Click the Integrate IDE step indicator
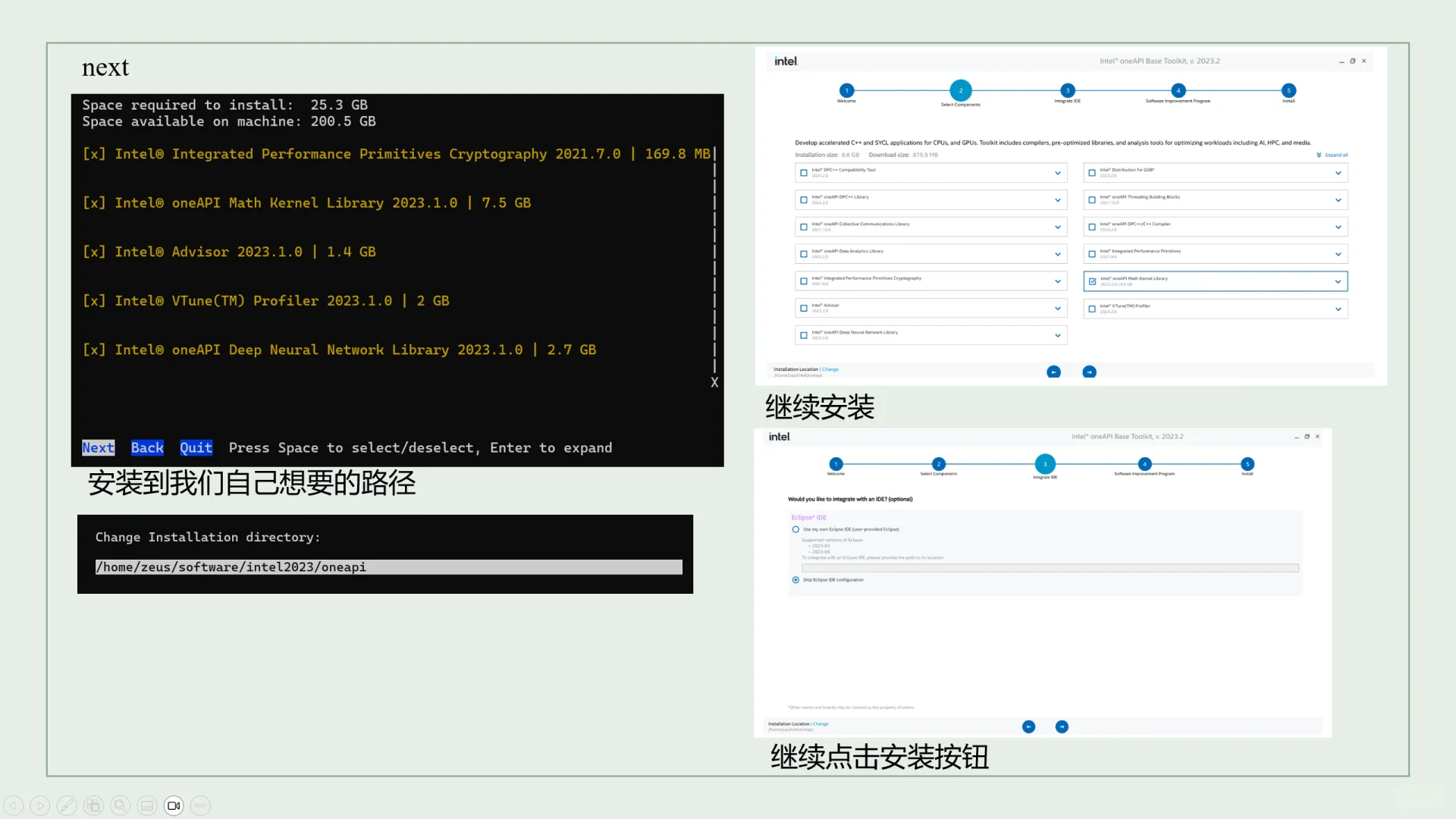1456x819 pixels. pos(1045,464)
